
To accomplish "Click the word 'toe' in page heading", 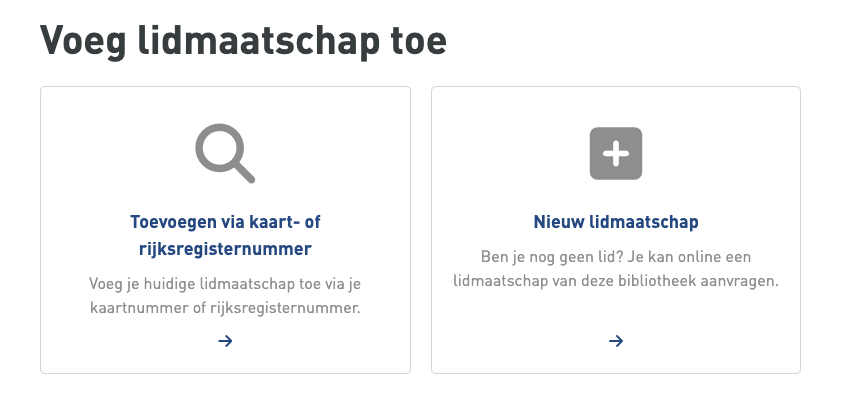I will tap(417, 41).
